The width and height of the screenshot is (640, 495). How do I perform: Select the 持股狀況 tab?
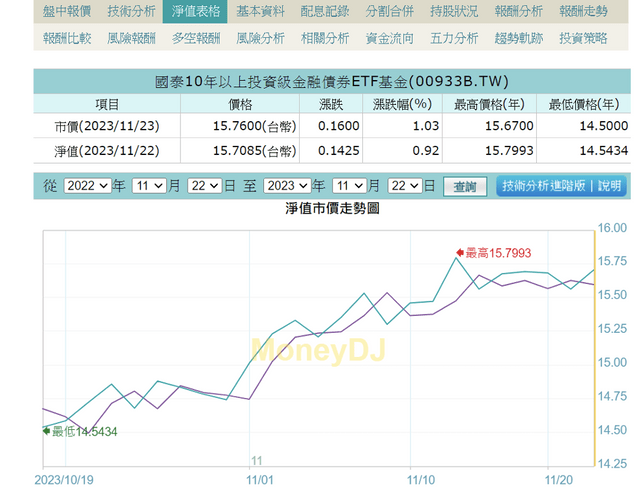click(x=453, y=11)
